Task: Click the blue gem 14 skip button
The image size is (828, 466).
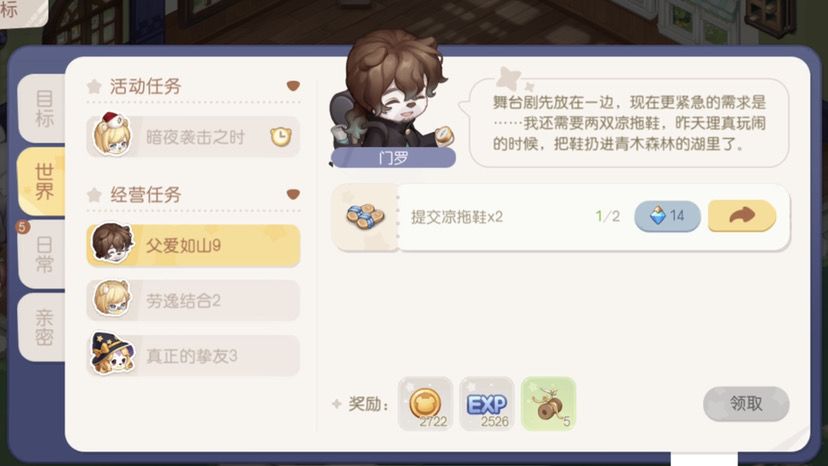Action: (x=667, y=216)
